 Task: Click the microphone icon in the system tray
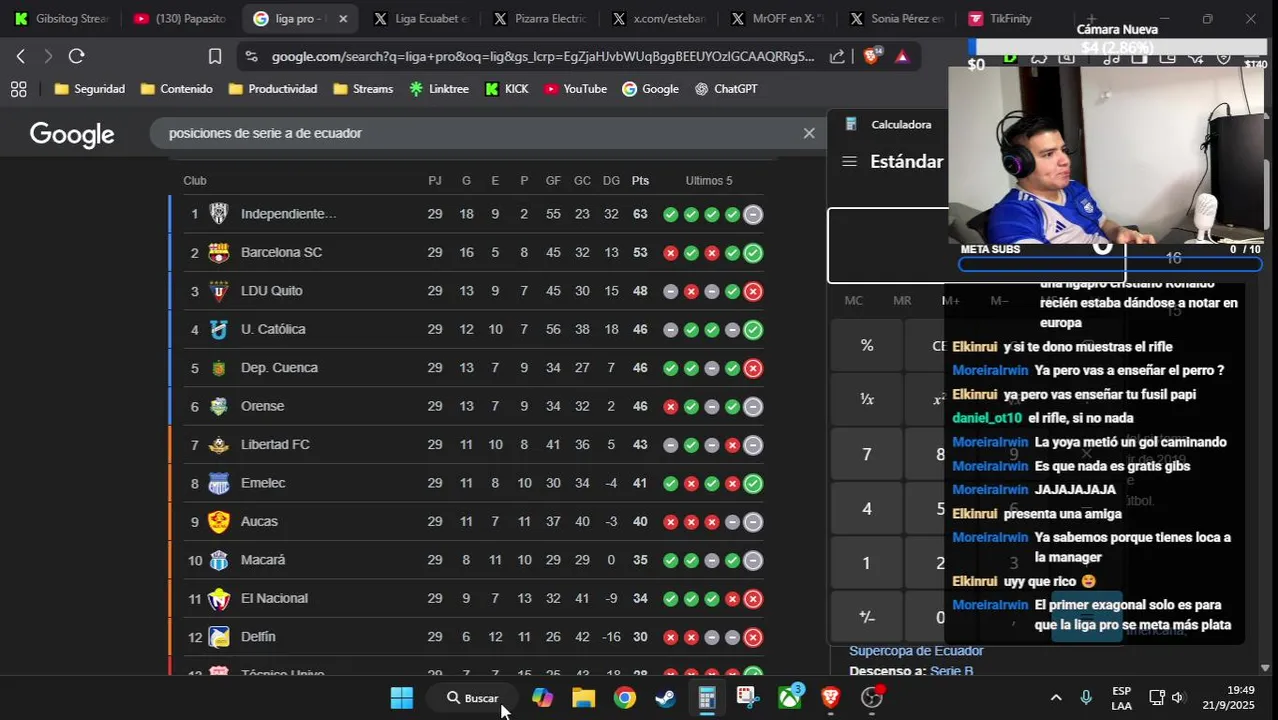click(1086, 698)
